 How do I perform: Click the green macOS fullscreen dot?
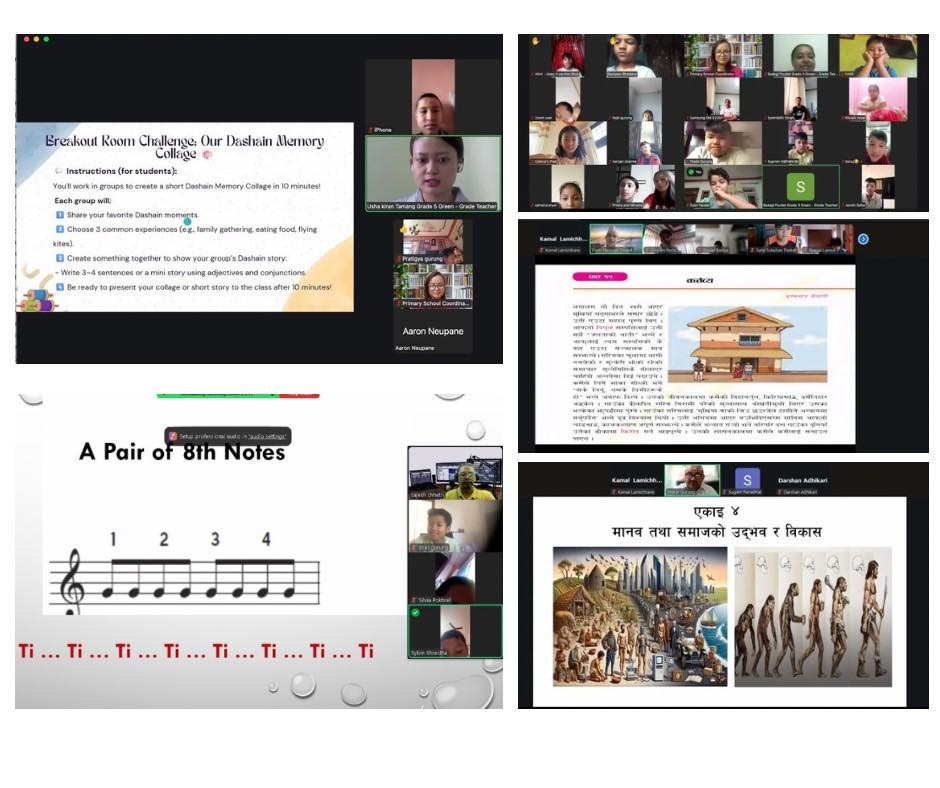tap(46, 40)
